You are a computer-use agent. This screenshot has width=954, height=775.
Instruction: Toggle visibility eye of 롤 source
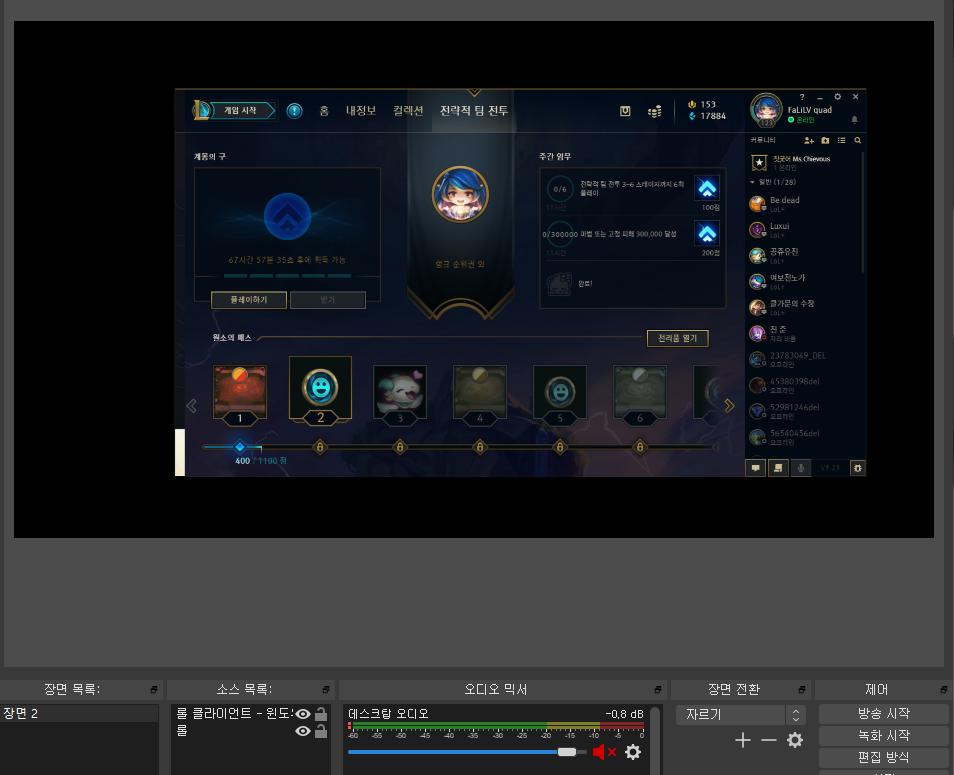302,731
